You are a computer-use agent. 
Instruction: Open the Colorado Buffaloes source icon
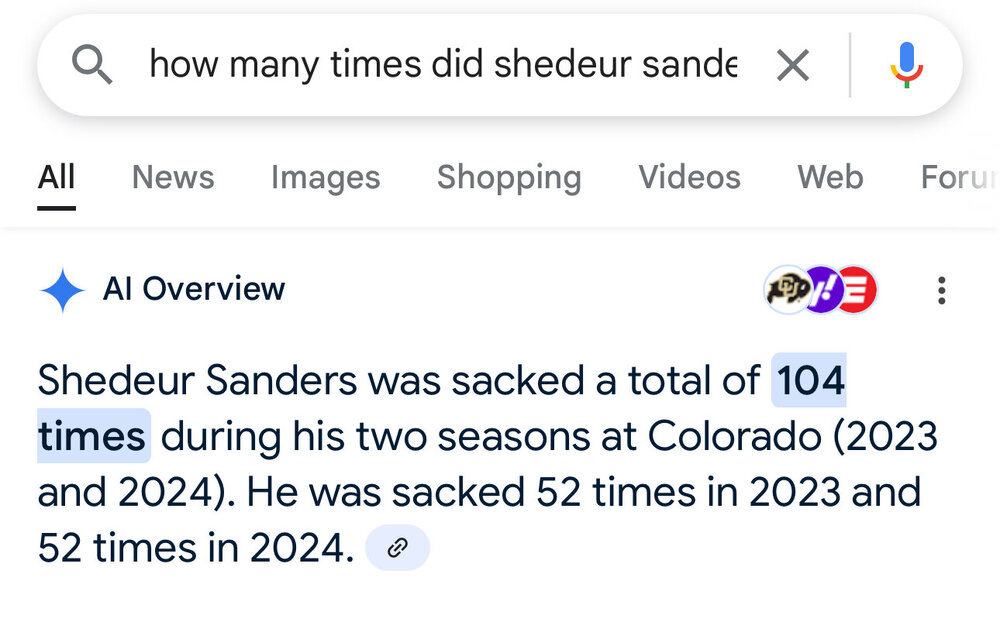click(x=786, y=290)
